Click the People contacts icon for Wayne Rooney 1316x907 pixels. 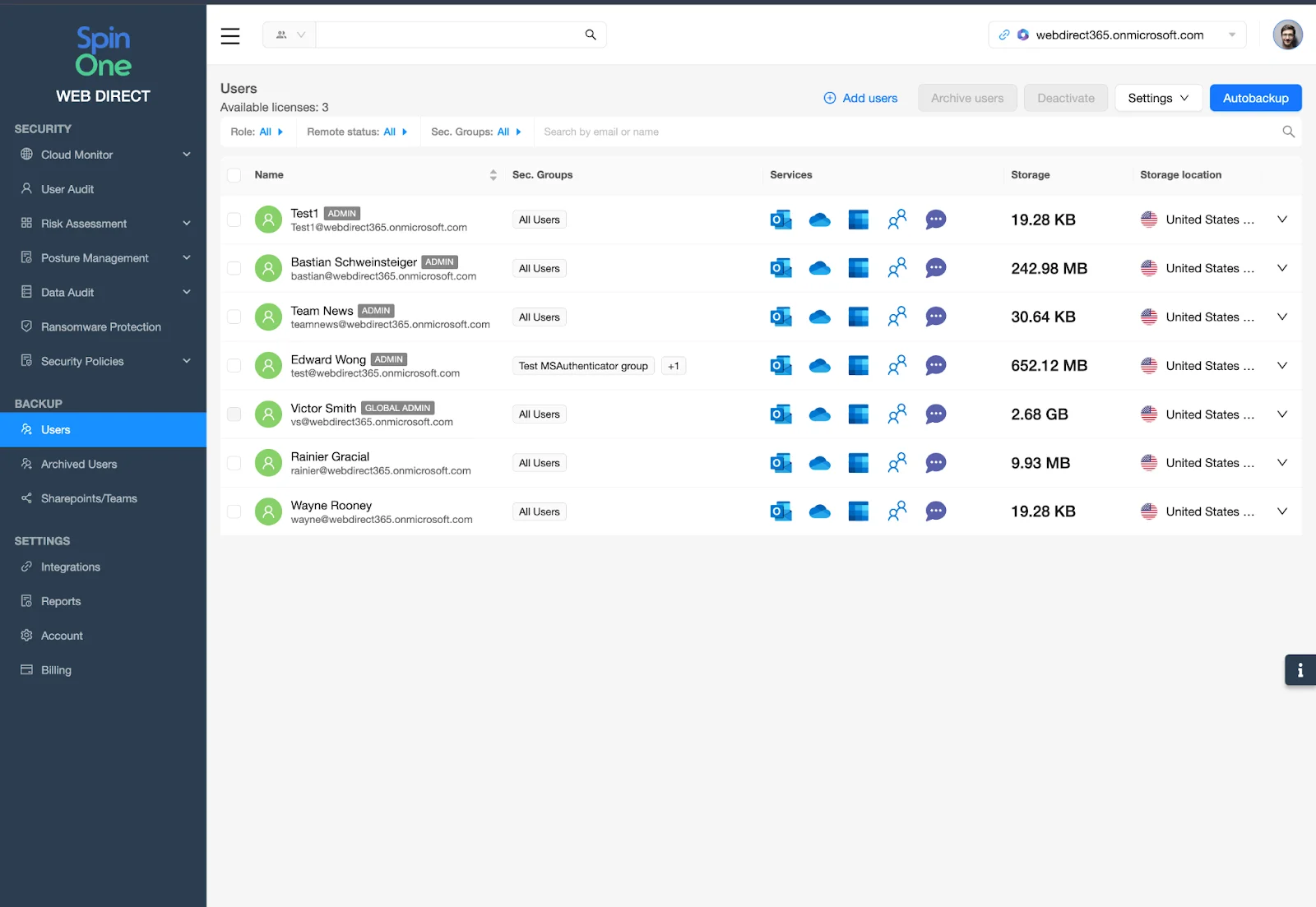click(897, 511)
